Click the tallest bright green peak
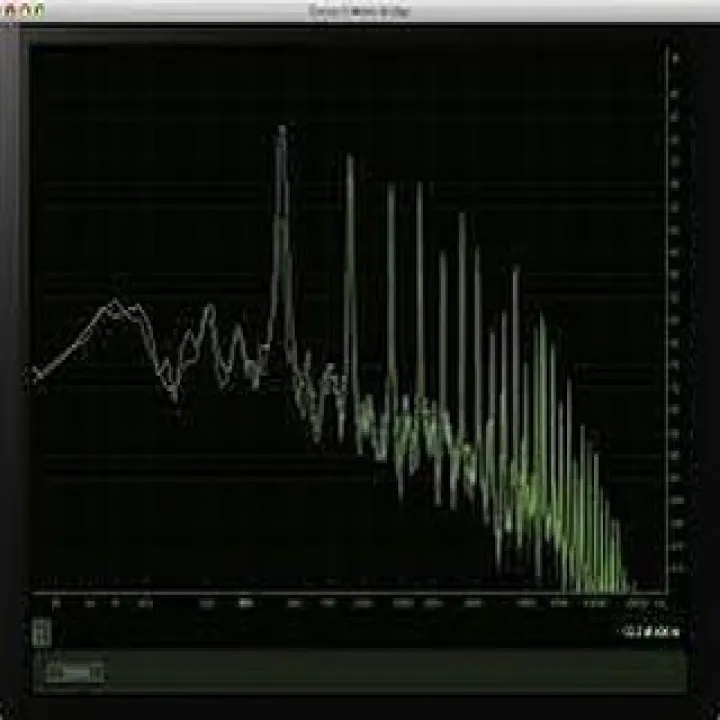This screenshot has height=720, width=720. click(541, 318)
